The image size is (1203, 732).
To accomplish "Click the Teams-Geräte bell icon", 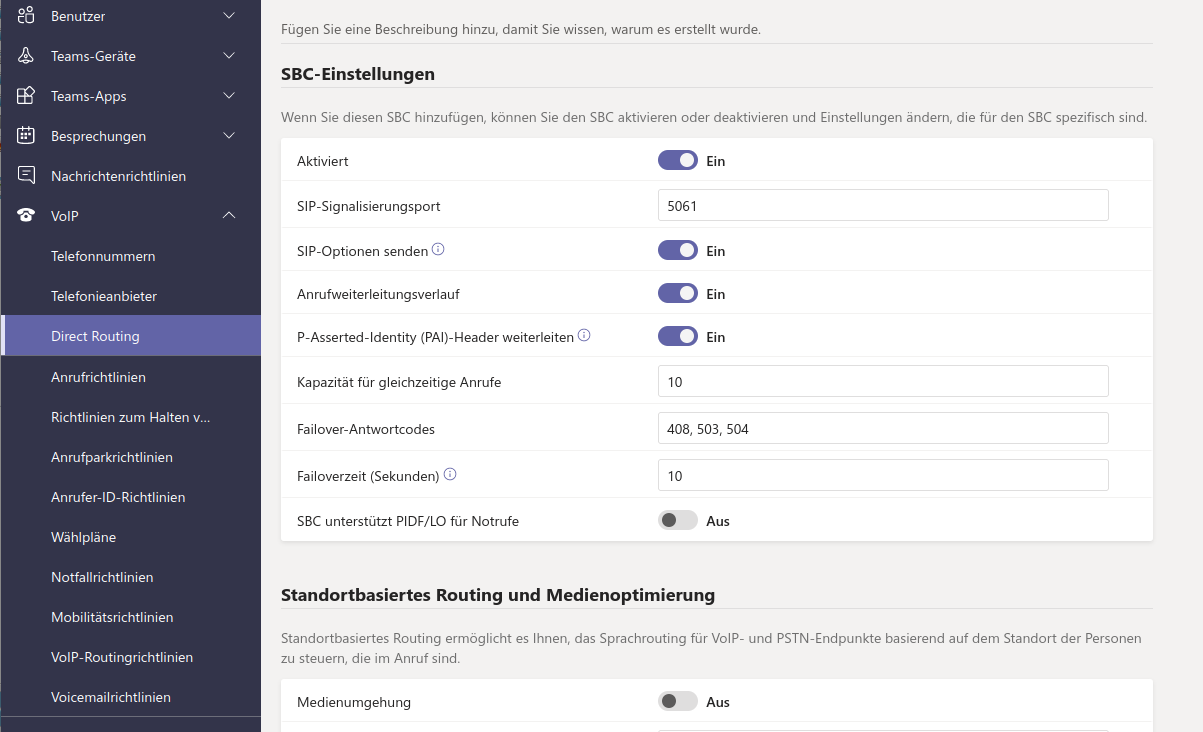I will (26, 56).
